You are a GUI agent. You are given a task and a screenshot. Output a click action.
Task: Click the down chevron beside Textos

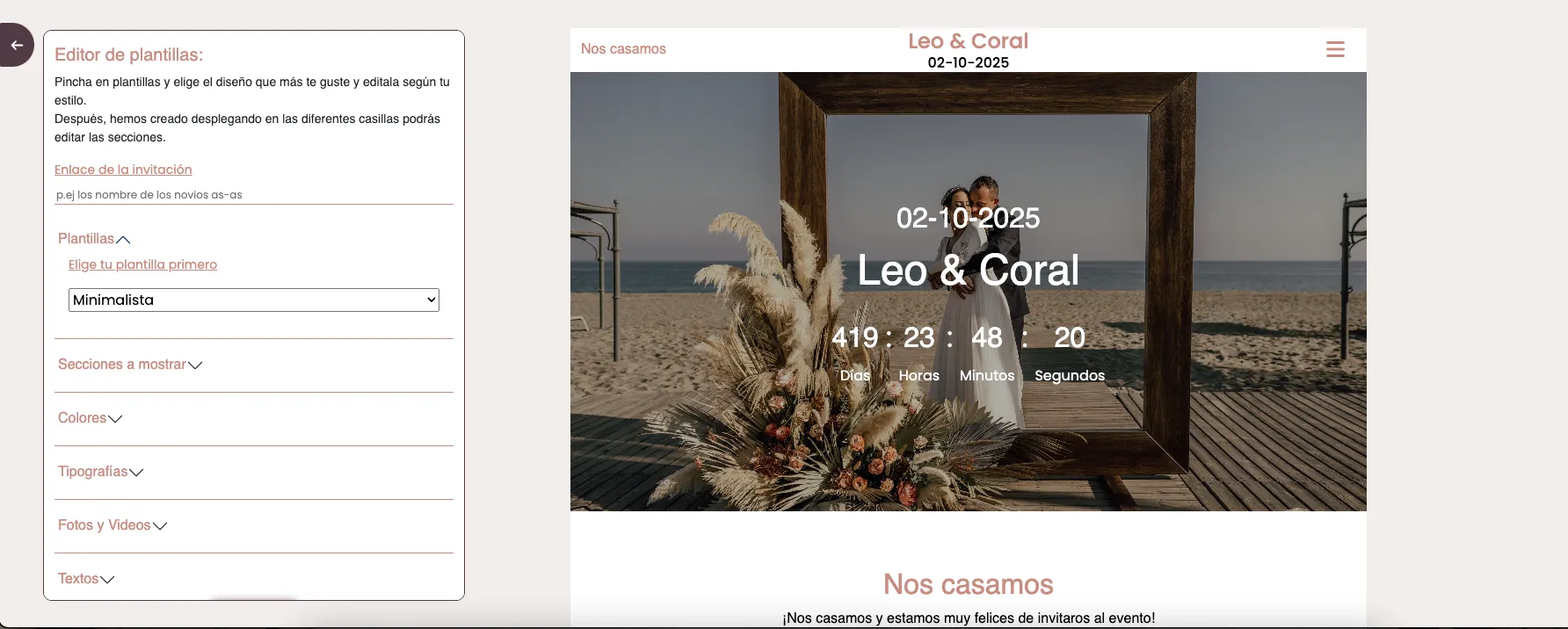click(107, 580)
